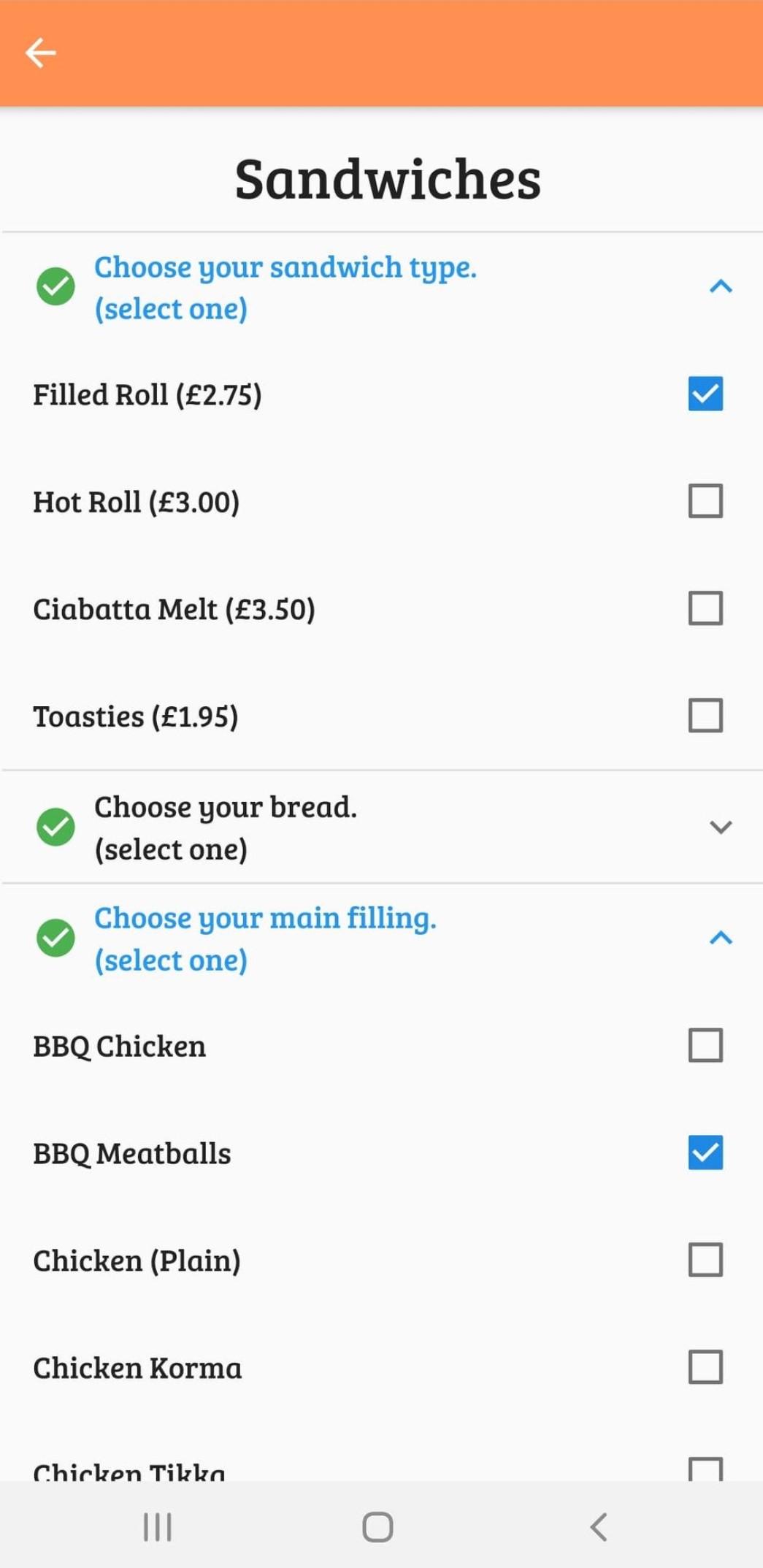Click green checkmark beside bread section
Viewport: 763px width, 1568px height.
click(x=55, y=827)
